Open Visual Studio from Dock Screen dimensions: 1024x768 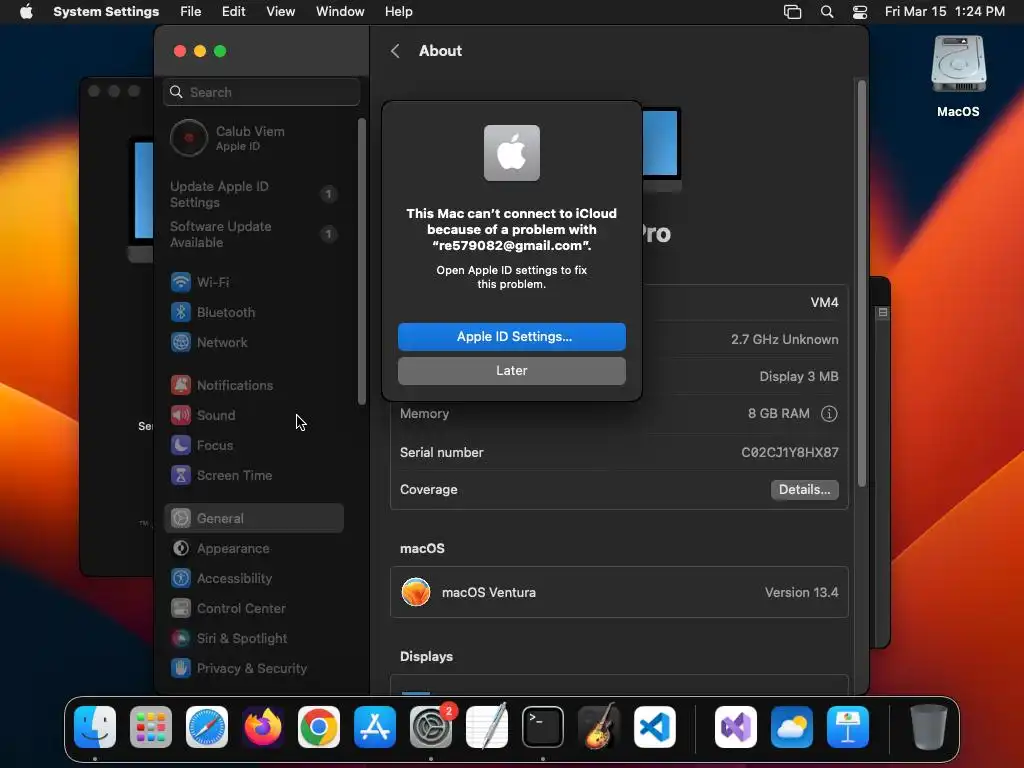(x=736, y=727)
